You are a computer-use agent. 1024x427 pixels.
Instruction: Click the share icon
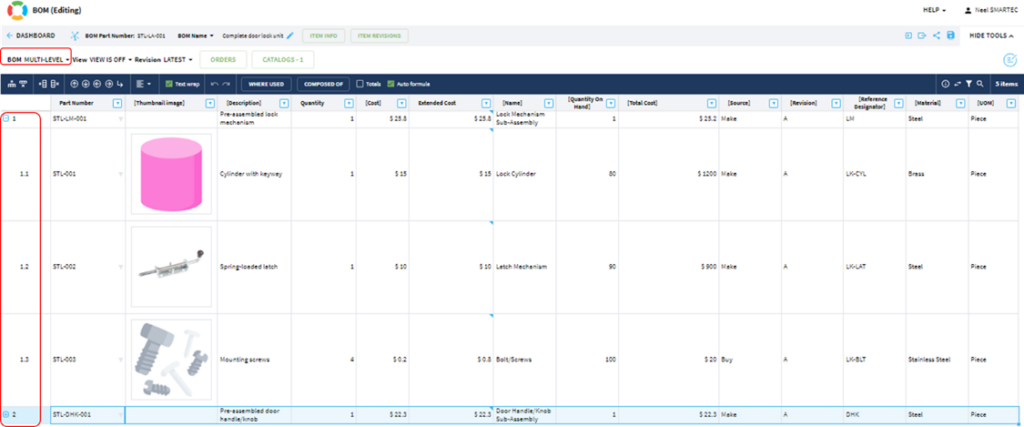click(x=936, y=35)
